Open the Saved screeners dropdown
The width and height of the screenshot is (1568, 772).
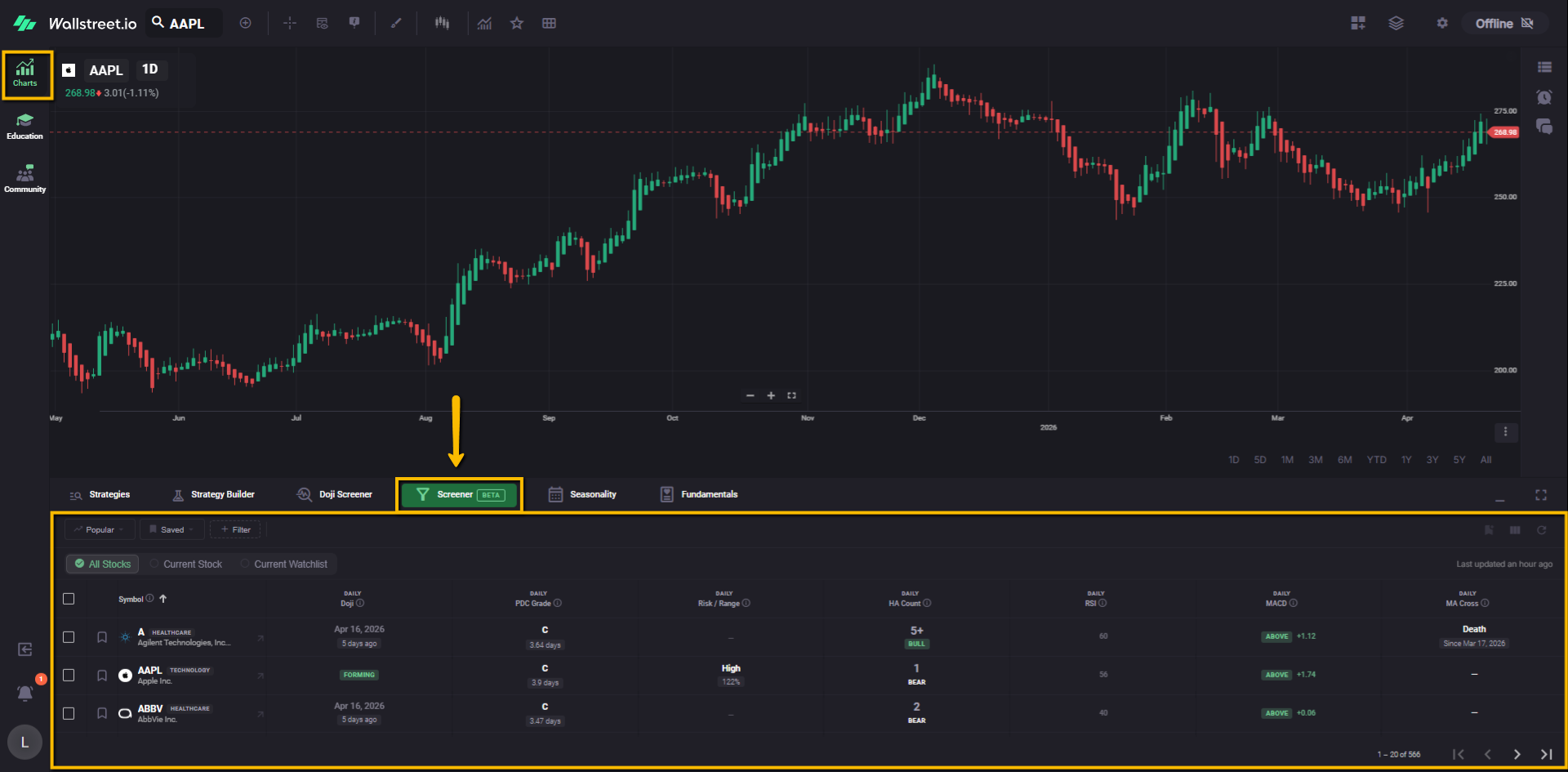coord(172,530)
